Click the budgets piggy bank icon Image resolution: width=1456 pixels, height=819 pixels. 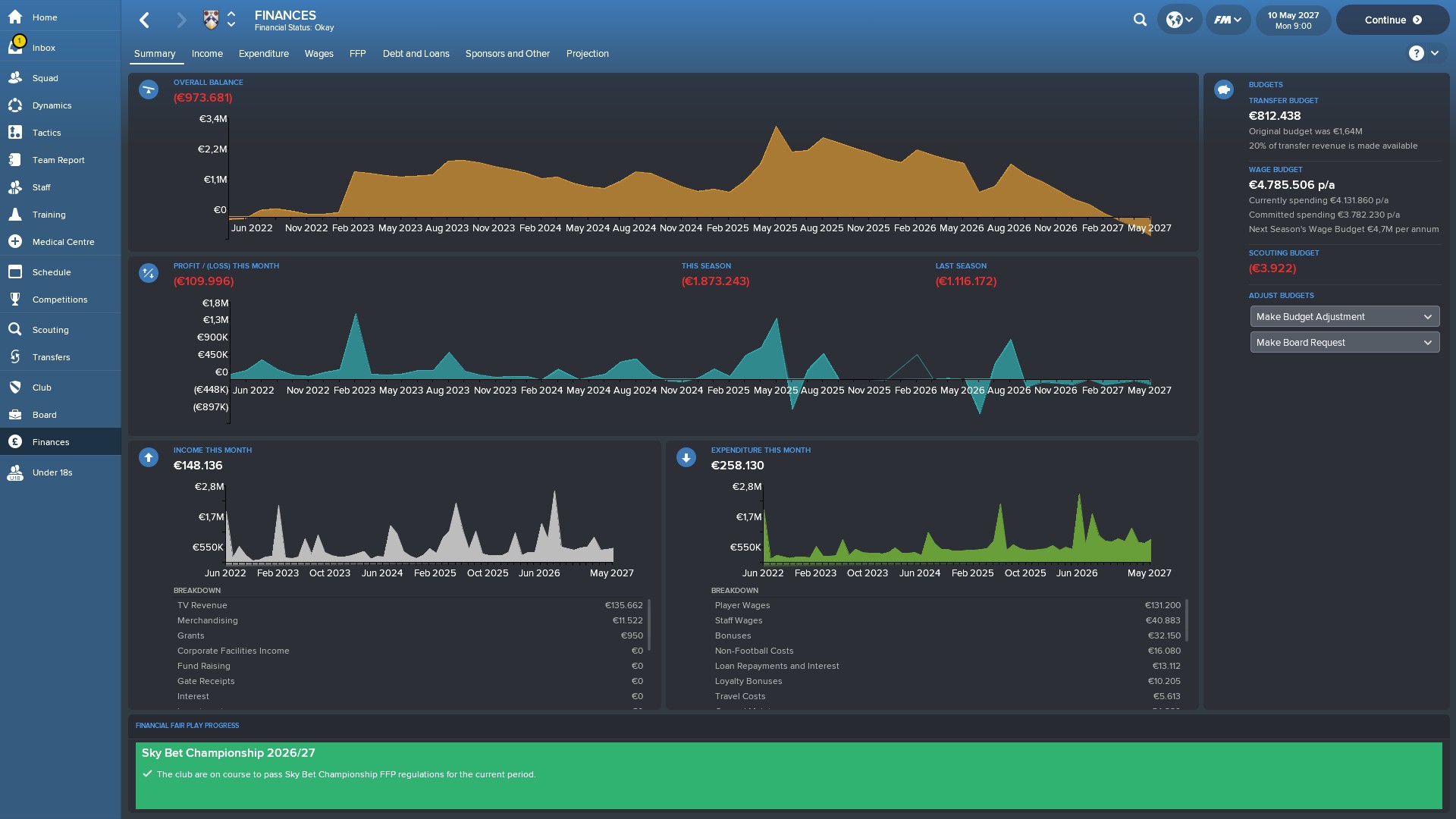(x=1223, y=90)
